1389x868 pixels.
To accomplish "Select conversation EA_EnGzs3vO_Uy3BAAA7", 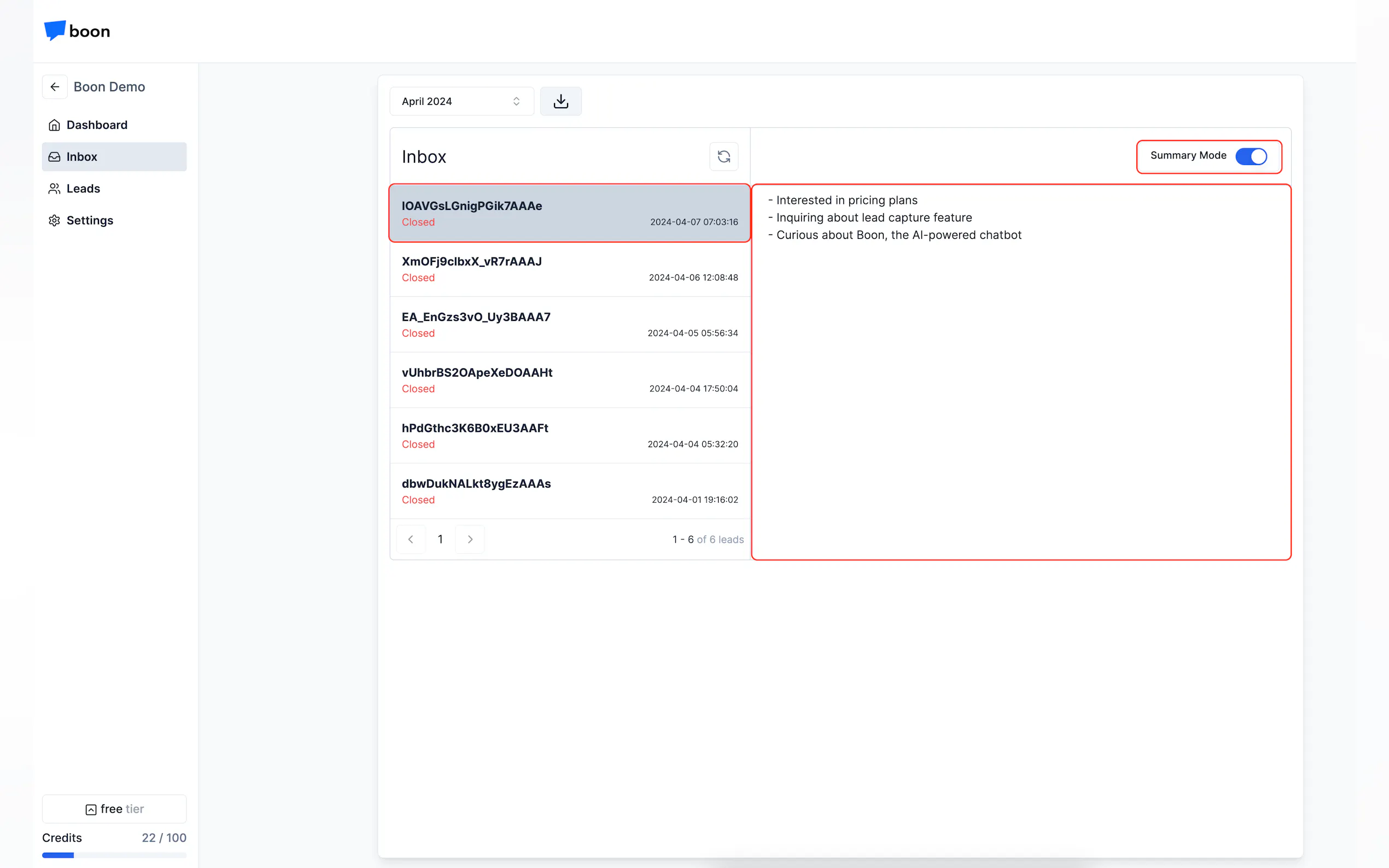I will coord(569,324).
